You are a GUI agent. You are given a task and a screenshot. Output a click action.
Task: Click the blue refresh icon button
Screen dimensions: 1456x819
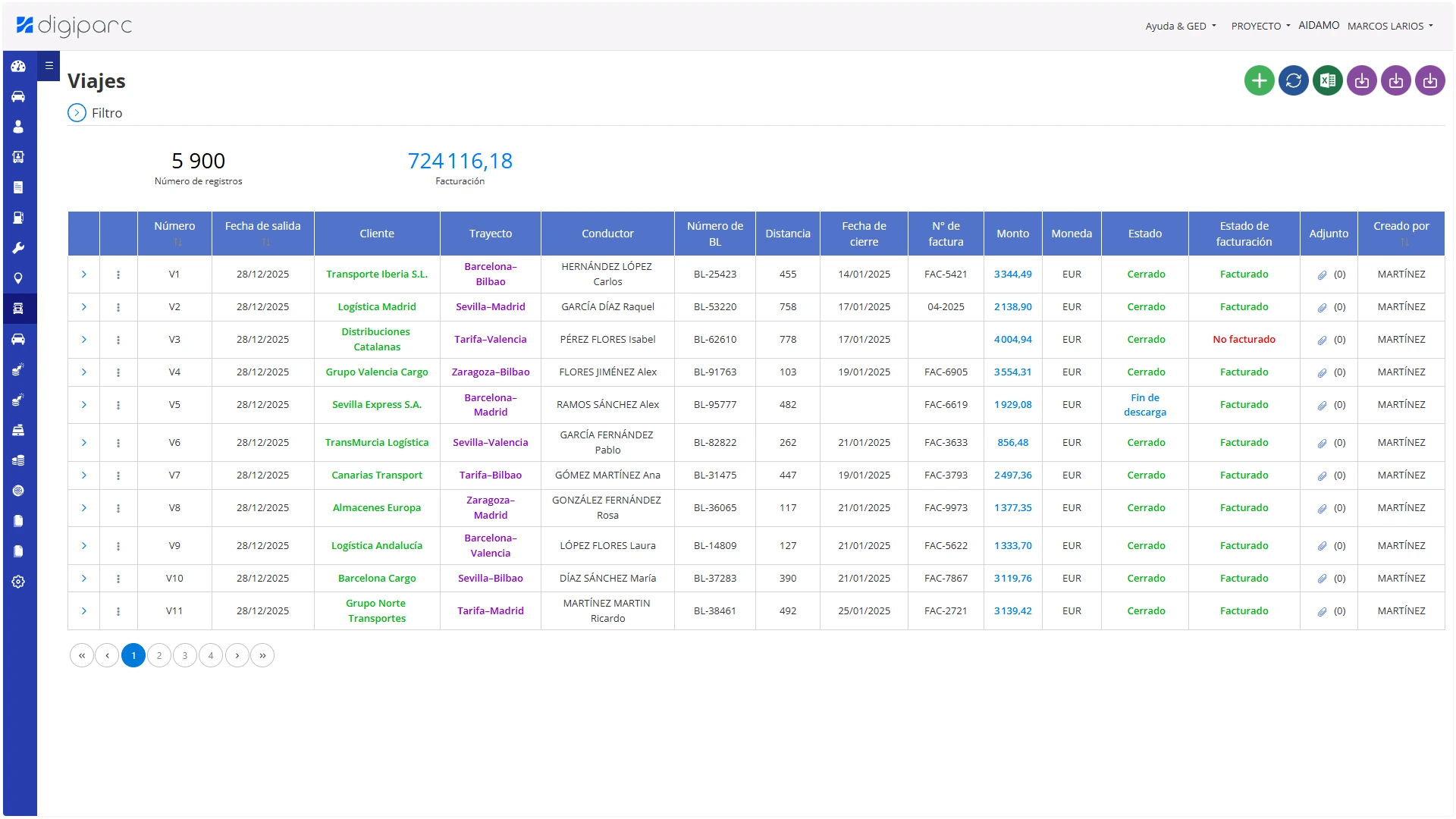1293,80
